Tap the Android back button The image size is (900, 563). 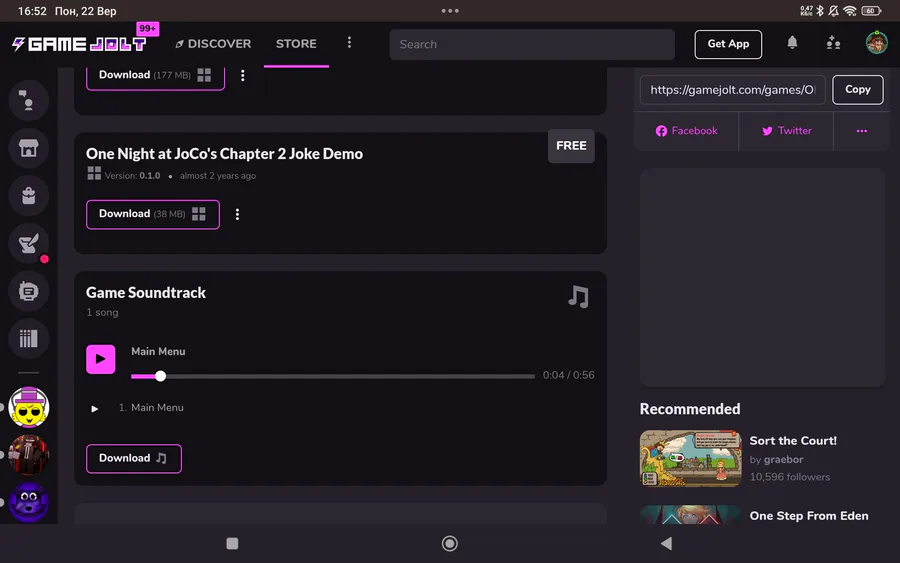click(666, 543)
